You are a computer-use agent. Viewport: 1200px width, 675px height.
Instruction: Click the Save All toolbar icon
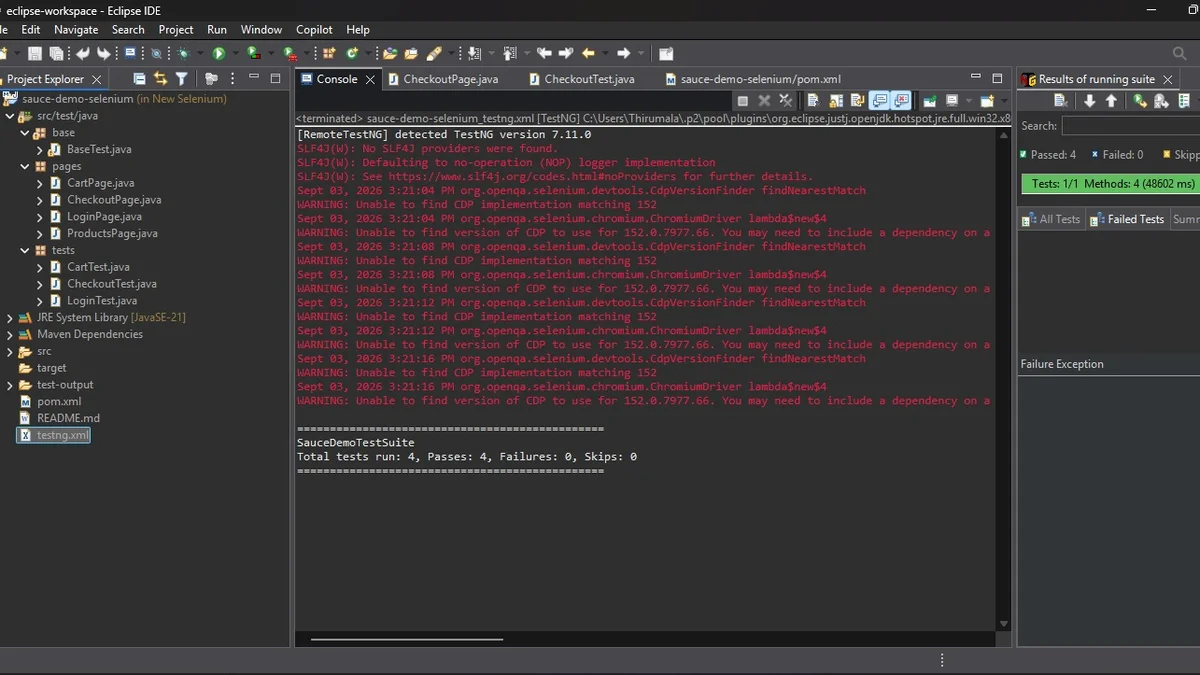(57, 53)
